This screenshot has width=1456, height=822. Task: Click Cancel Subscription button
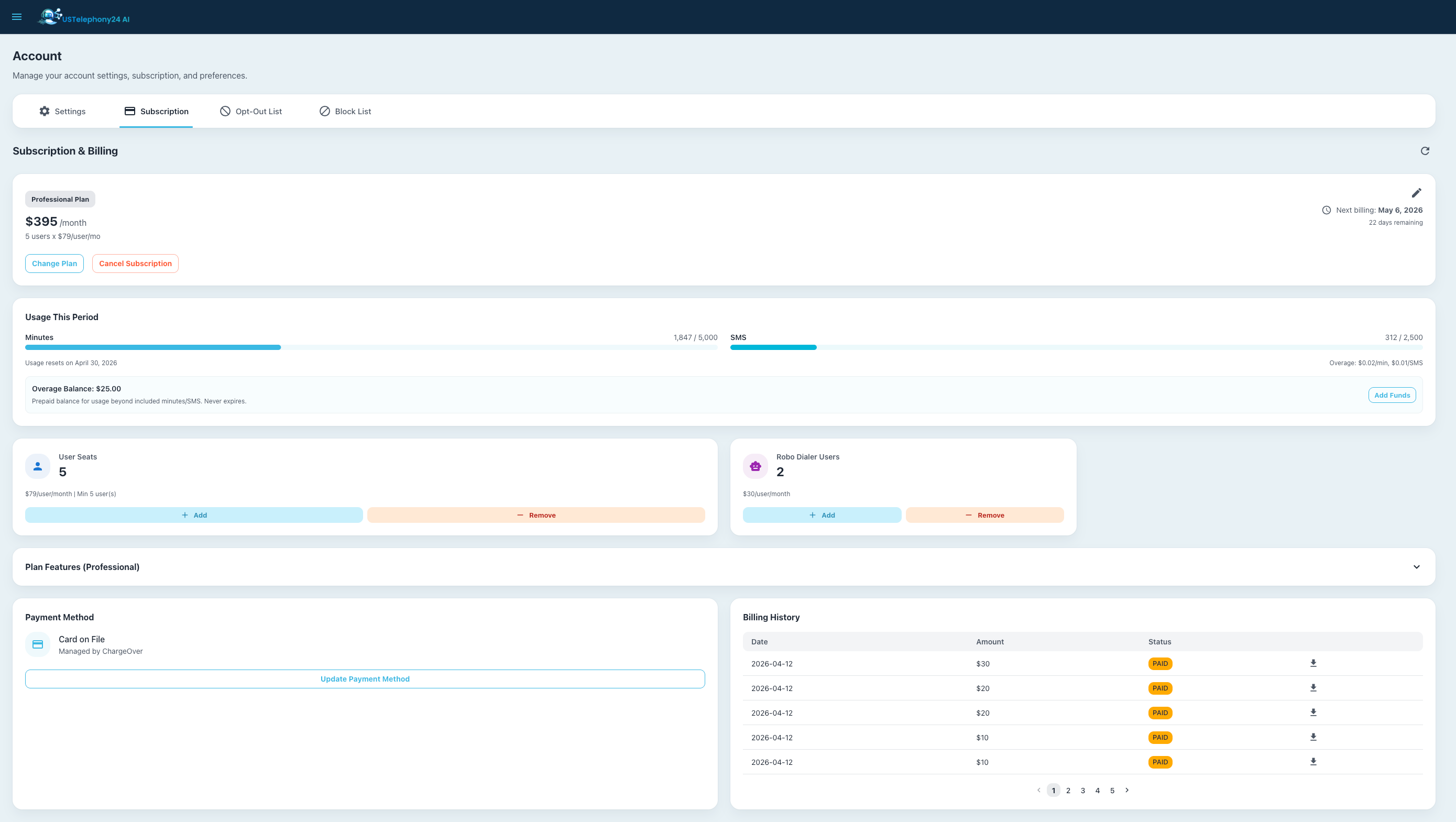pyautogui.click(x=135, y=264)
